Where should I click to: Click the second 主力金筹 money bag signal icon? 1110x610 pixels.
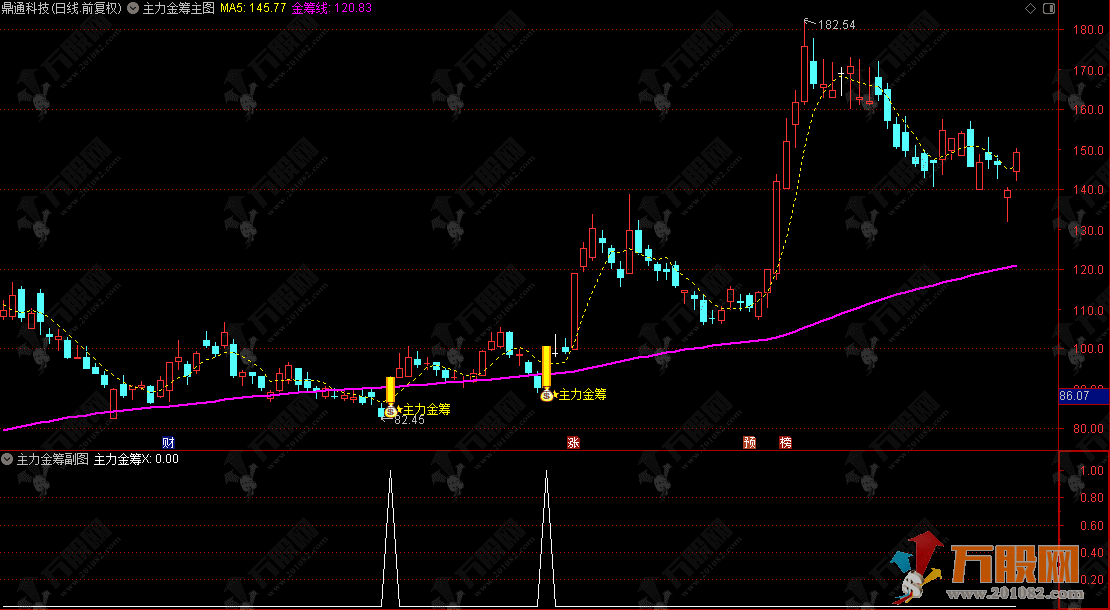coord(546,396)
